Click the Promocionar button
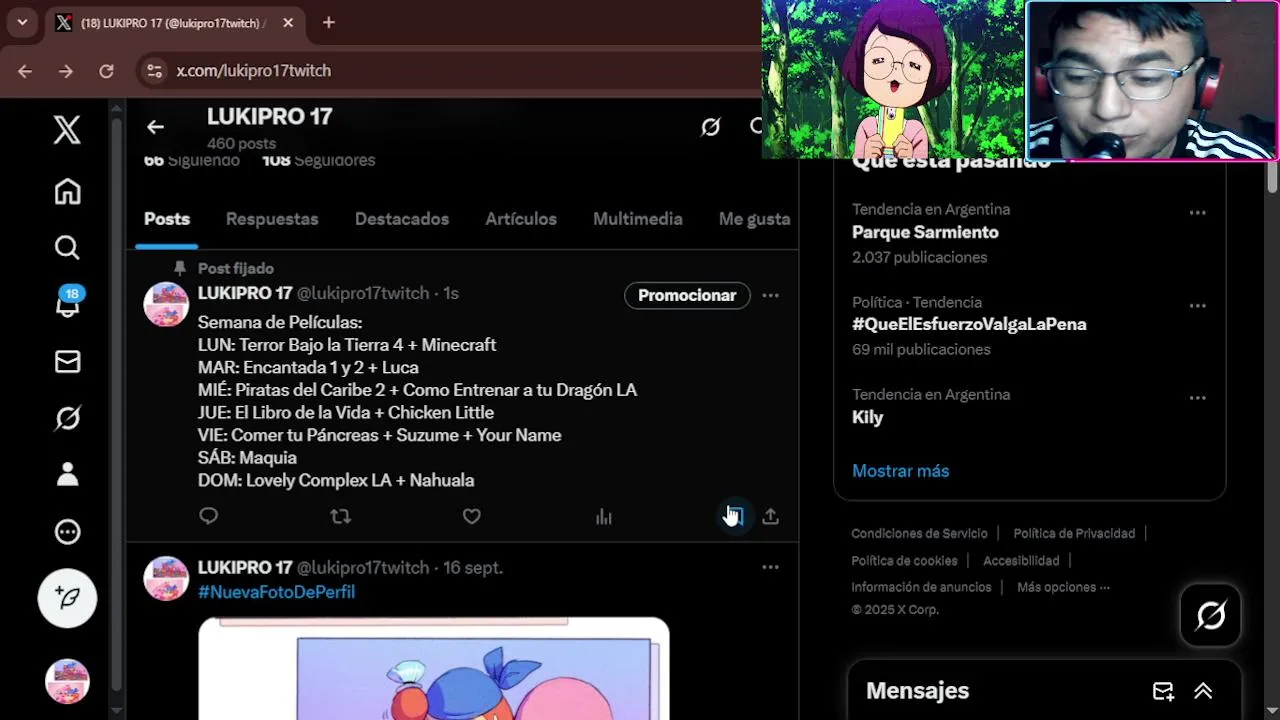1280x720 pixels. click(687, 295)
